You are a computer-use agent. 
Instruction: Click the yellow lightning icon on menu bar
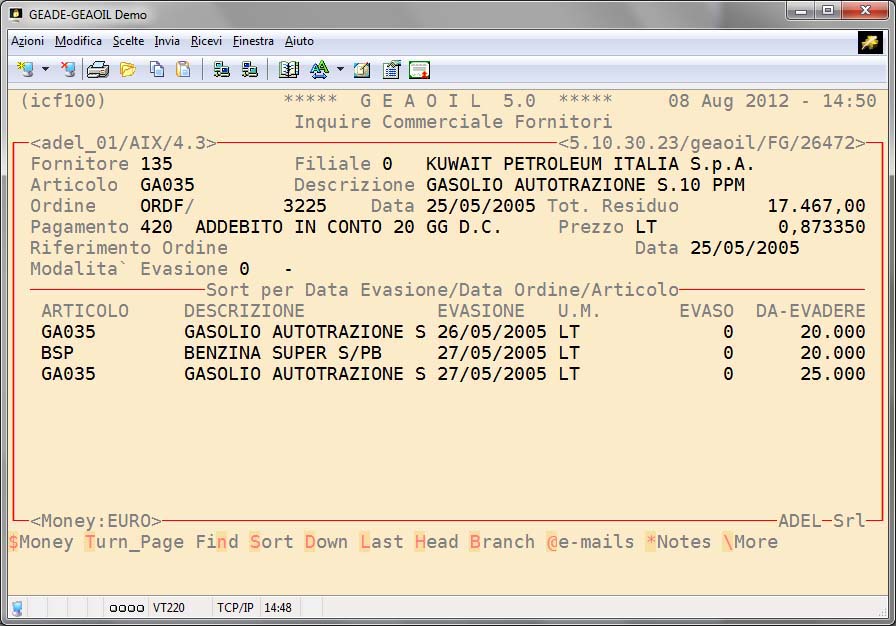[x=869, y=42]
